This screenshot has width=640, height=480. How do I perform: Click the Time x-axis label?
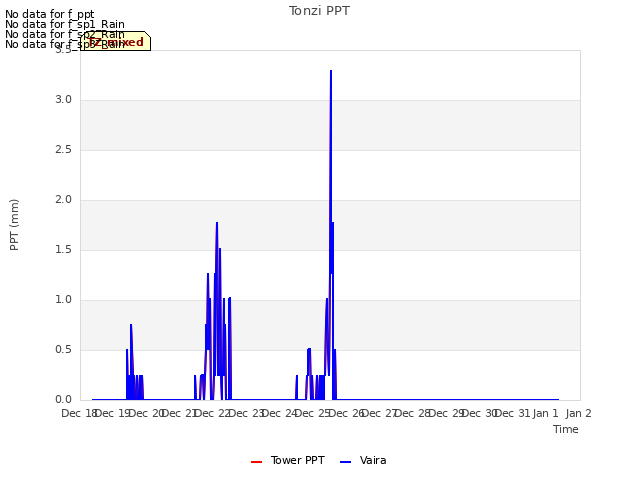pos(566,429)
